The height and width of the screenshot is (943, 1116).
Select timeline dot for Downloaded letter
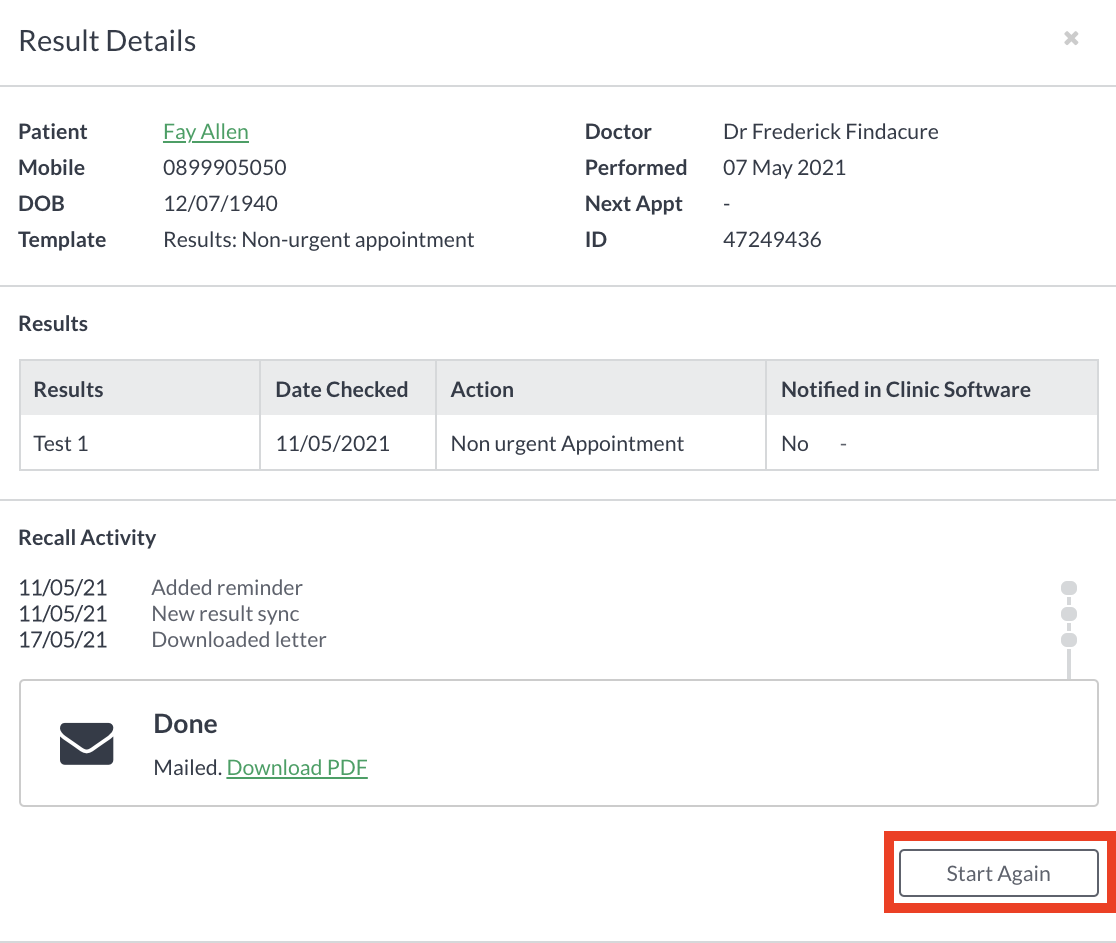(x=1068, y=640)
